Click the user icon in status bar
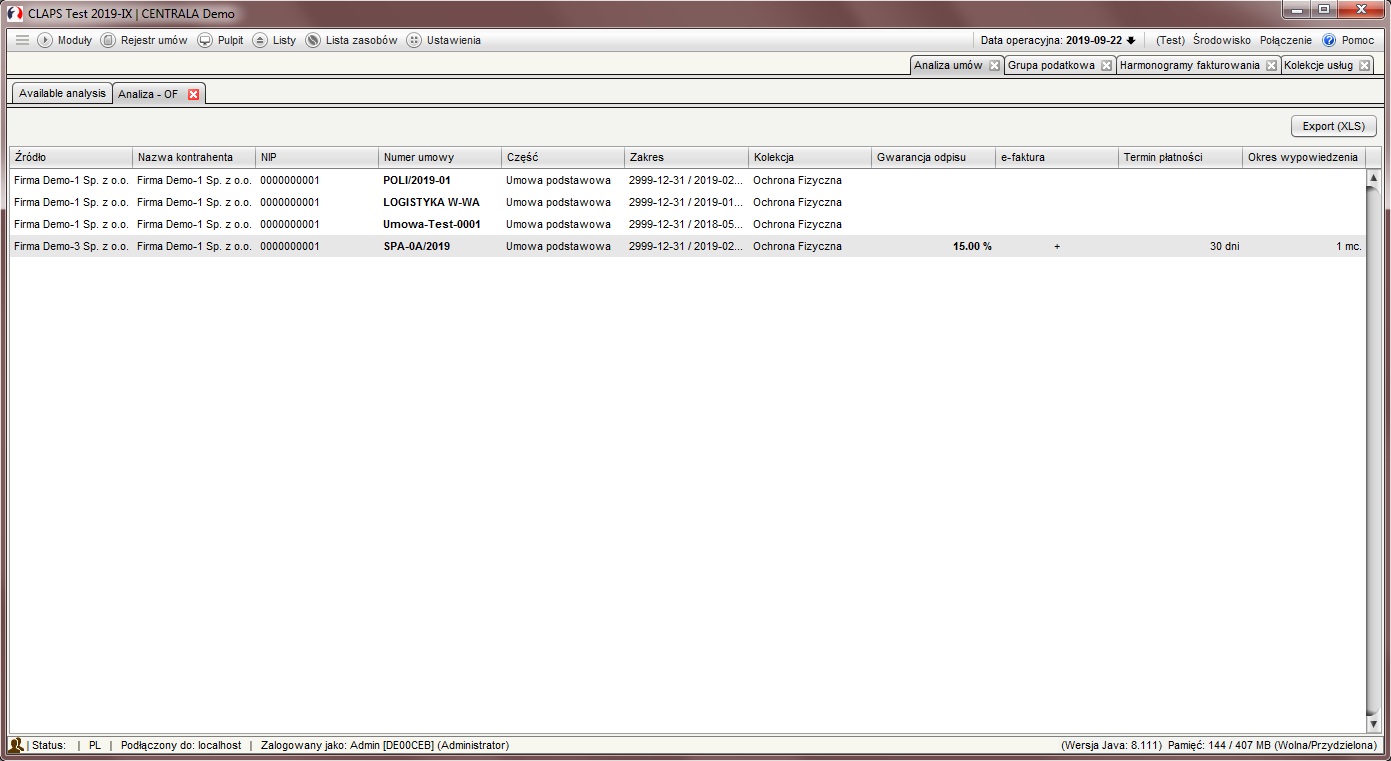The image size is (1391, 761). click(16, 745)
